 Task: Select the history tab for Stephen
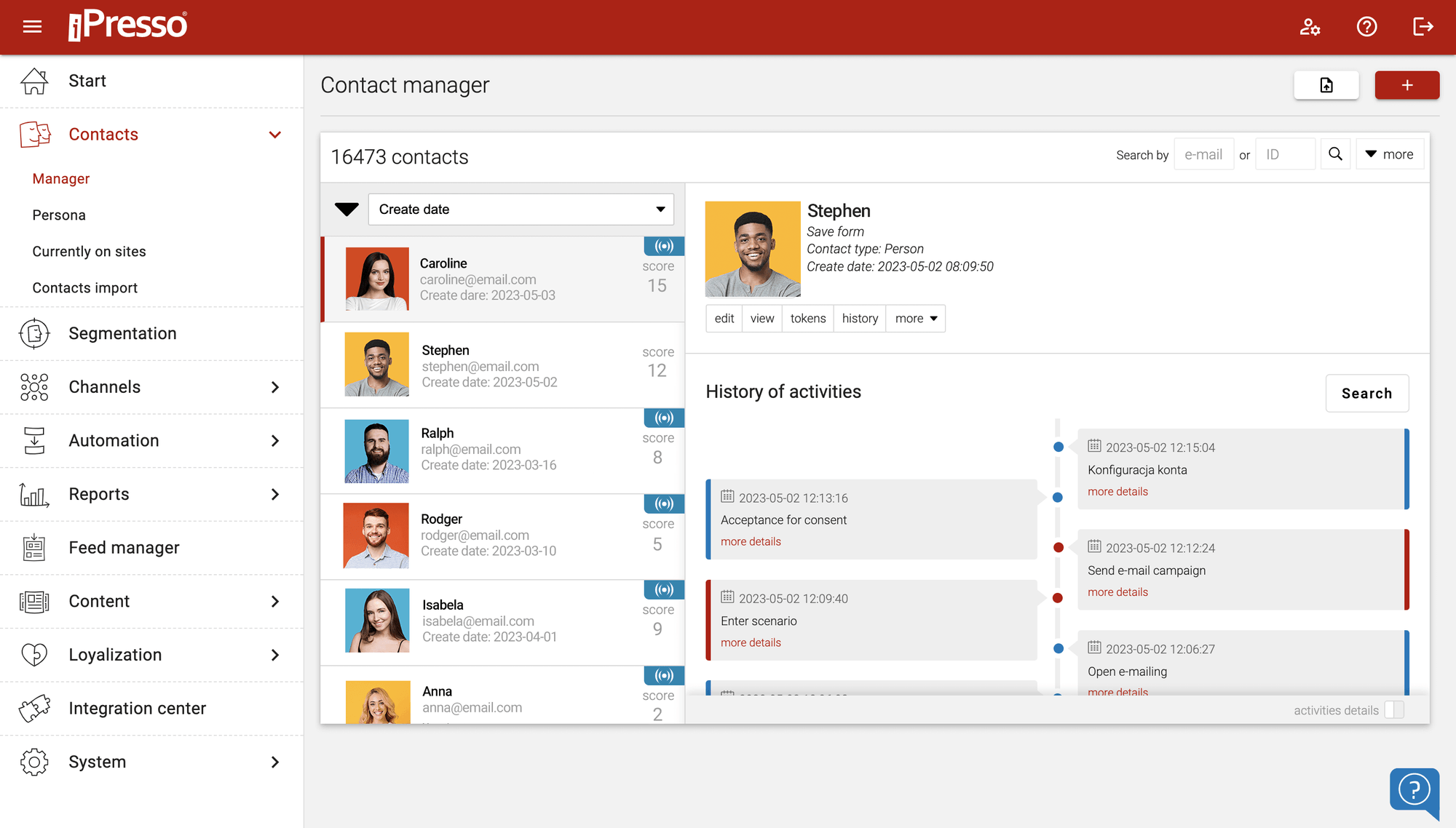coord(859,318)
